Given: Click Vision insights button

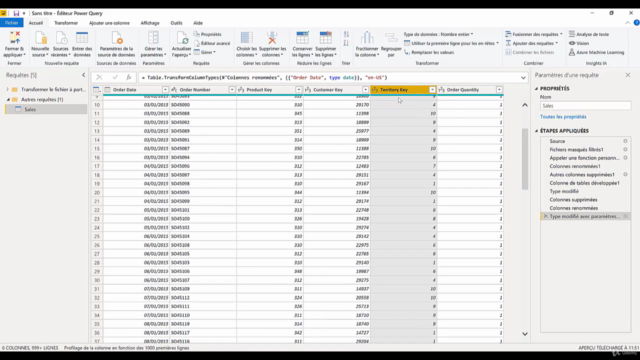Looking at the screenshot, I should point(579,43).
